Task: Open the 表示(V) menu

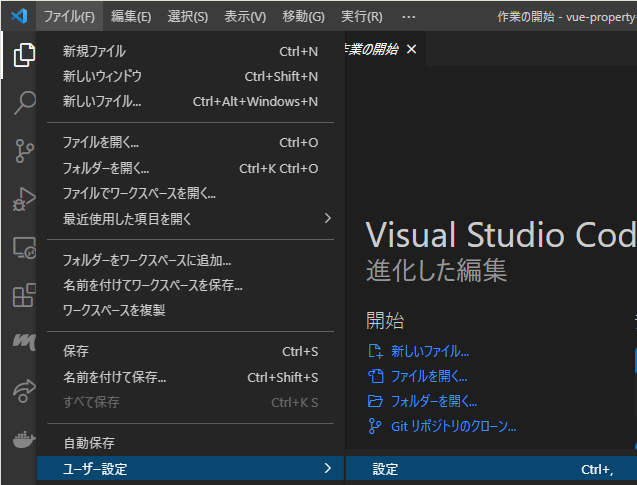Action: [245, 16]
